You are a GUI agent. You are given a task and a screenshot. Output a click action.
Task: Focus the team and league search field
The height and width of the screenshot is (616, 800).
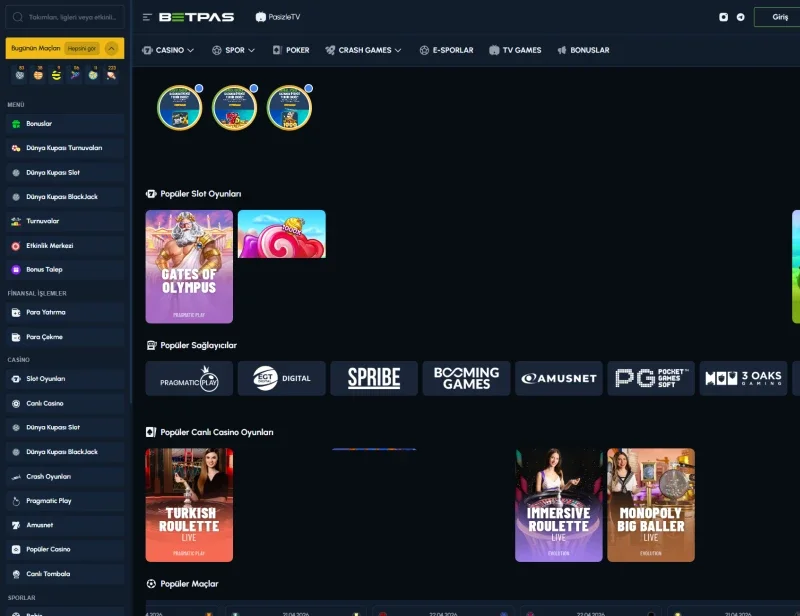[65, 17]
